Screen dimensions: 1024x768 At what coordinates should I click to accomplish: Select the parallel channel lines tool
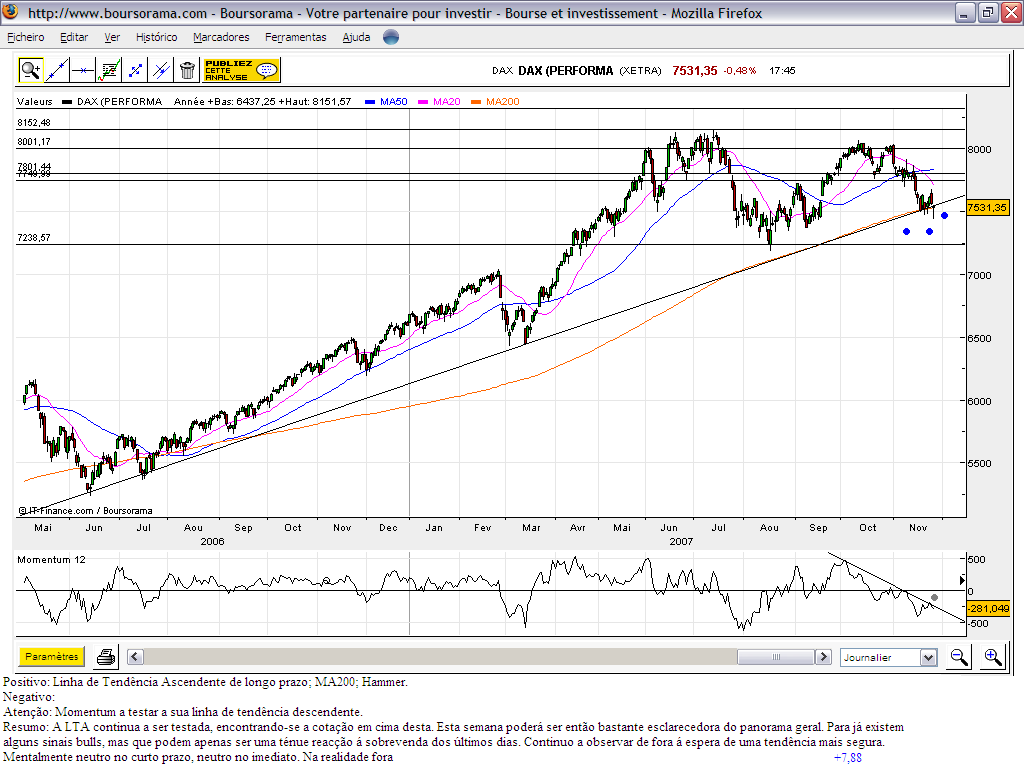click(161, 70)
